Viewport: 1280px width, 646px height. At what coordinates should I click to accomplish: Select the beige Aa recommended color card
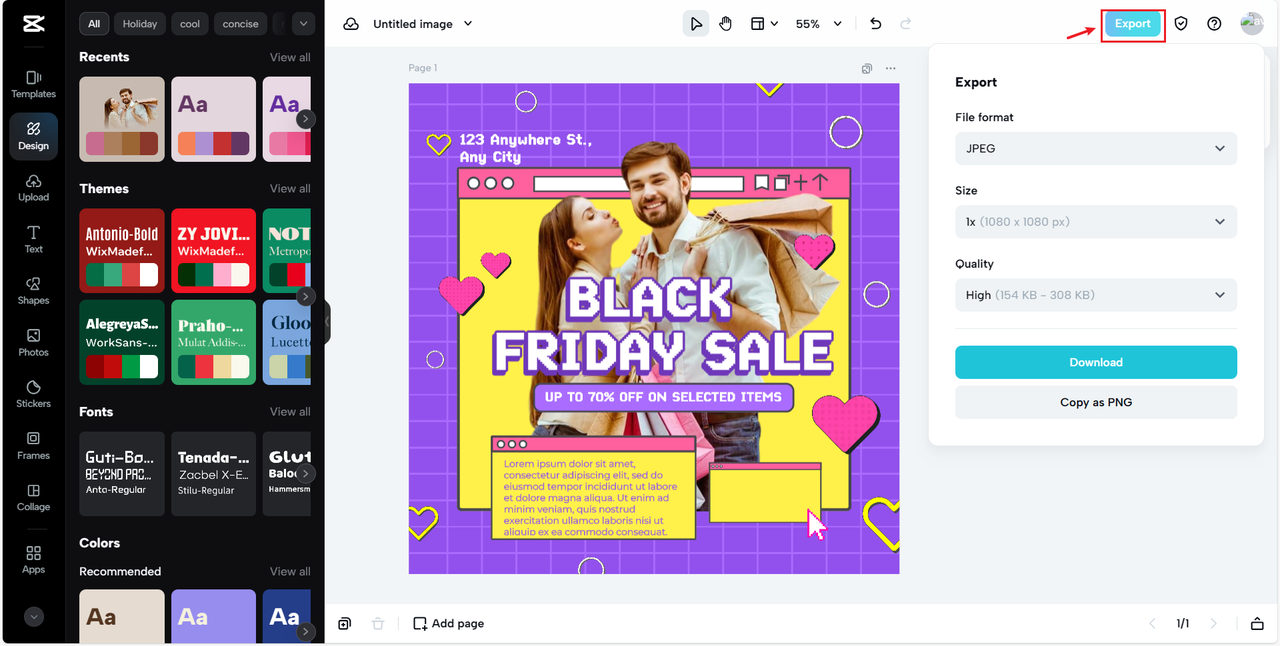click(122, 616)
